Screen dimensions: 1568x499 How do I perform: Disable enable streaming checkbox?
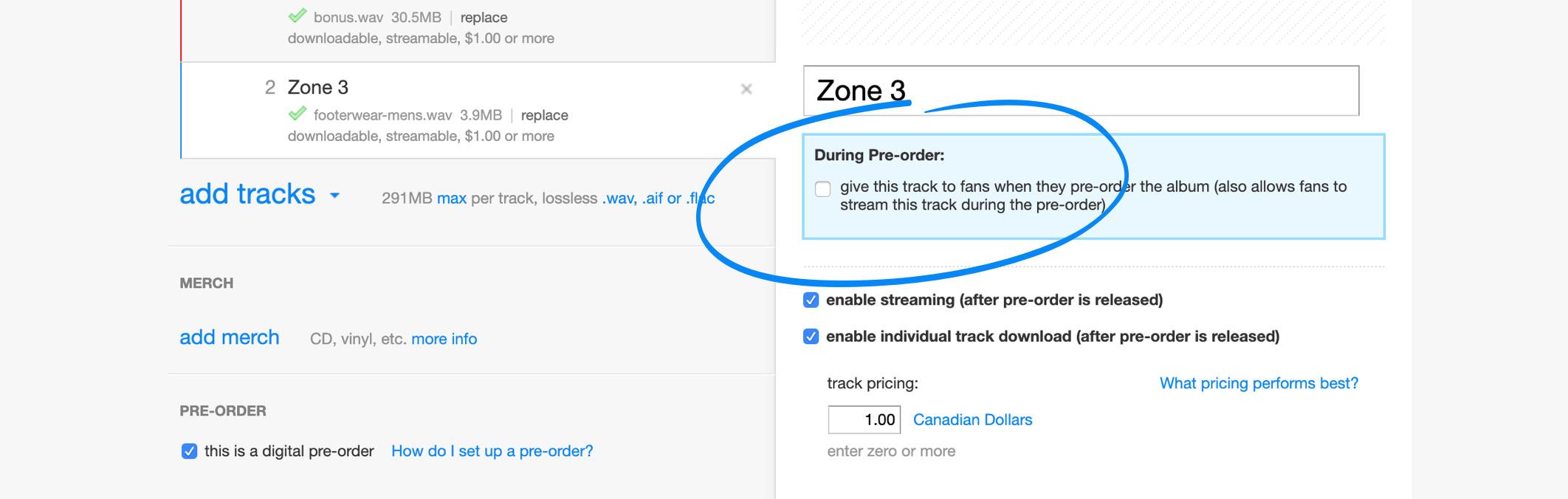[811, 300]
